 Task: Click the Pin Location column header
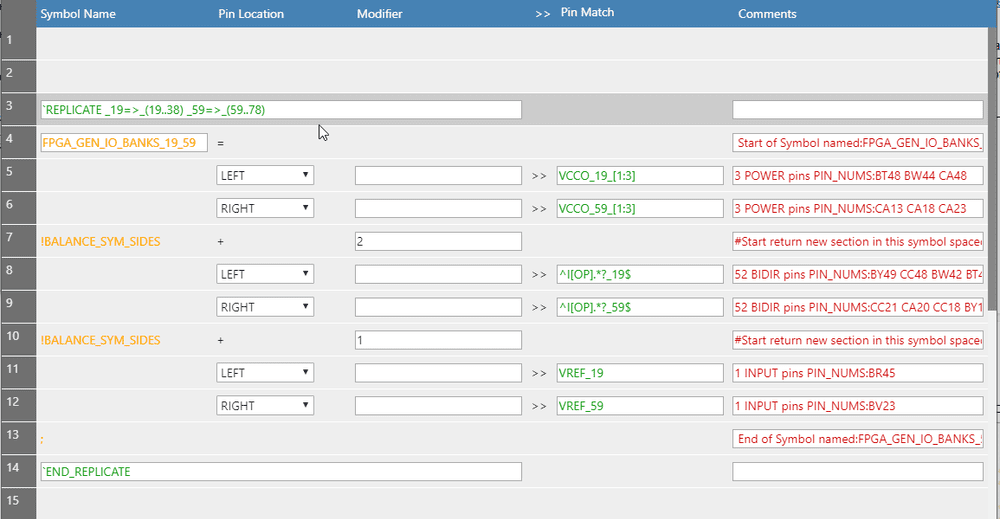[x=251, y=13]
